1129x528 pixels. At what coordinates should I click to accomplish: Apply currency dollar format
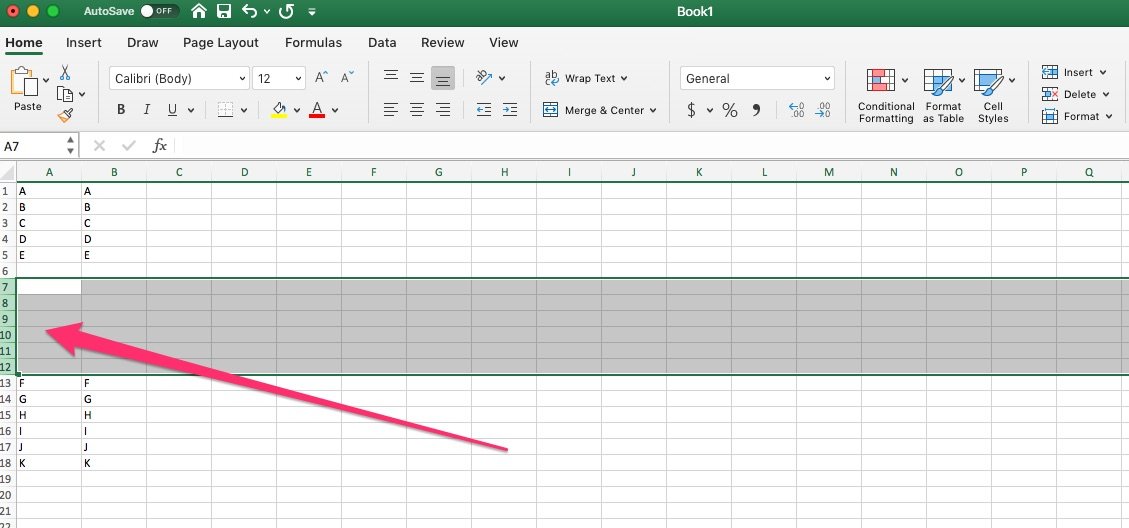691,110
